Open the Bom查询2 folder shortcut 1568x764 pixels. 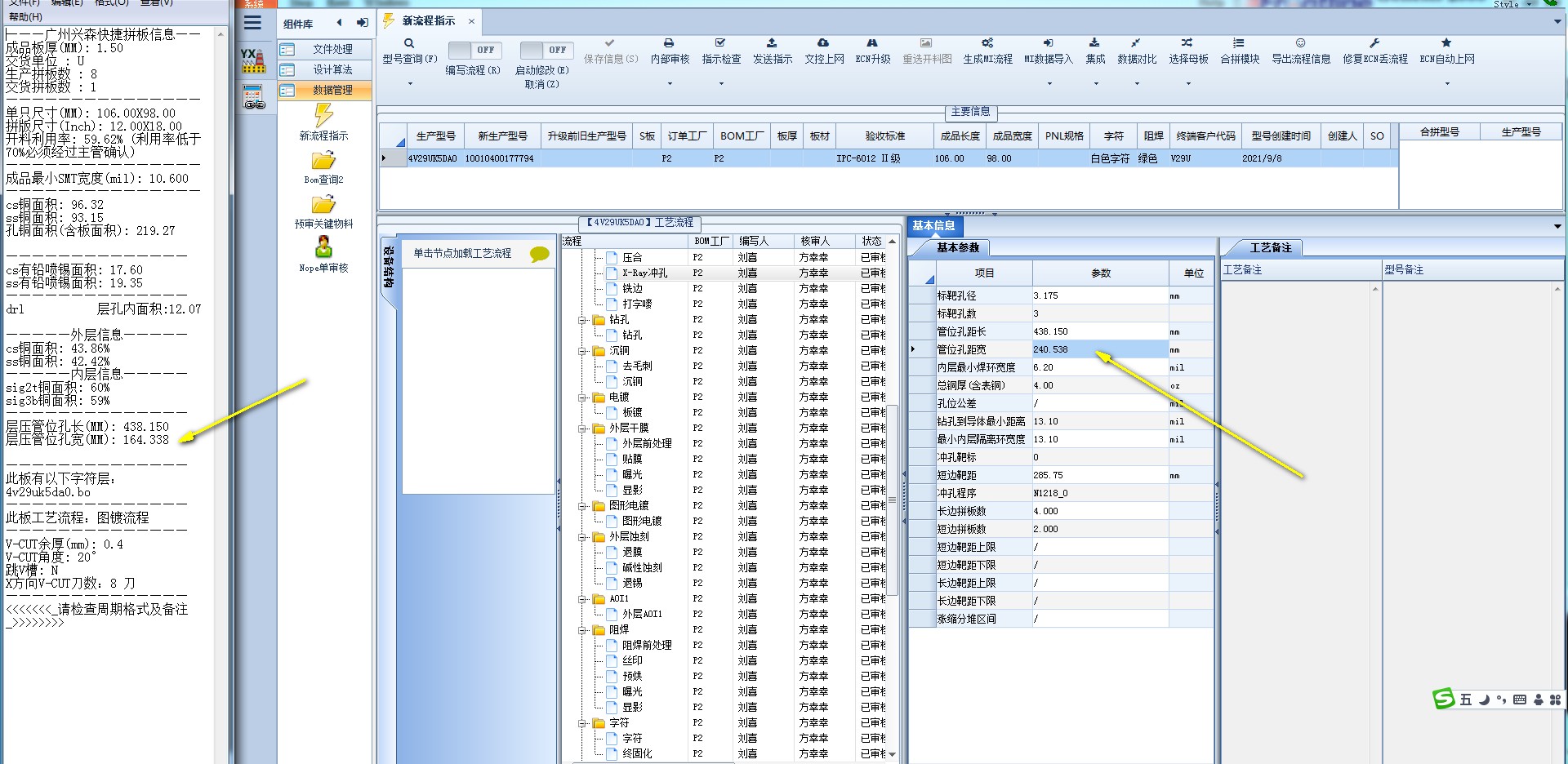tap(323, 167)
